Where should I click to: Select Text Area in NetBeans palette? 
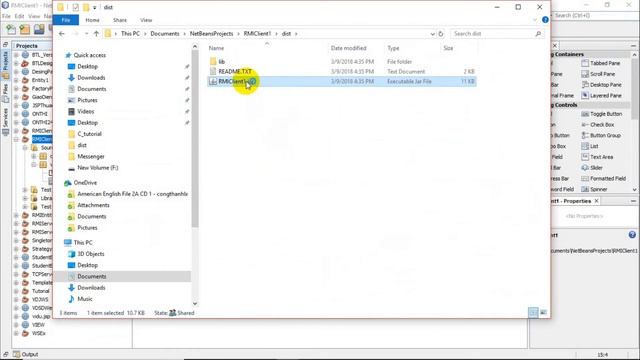(x=597, y=157)
